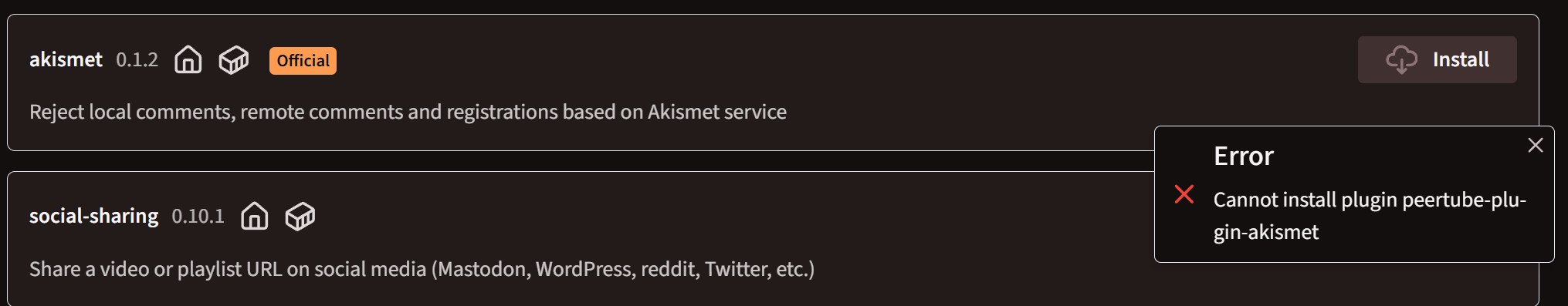The width and height of the screenshot is (1568, 306).
Task: Click the social-sharing description about sharing URLs
Action: (422, 269)
